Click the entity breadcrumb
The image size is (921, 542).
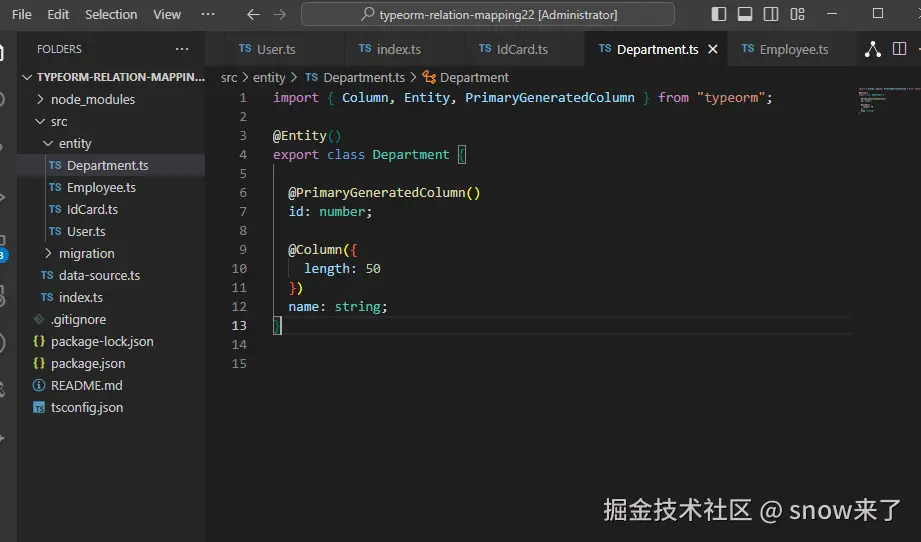269,78
